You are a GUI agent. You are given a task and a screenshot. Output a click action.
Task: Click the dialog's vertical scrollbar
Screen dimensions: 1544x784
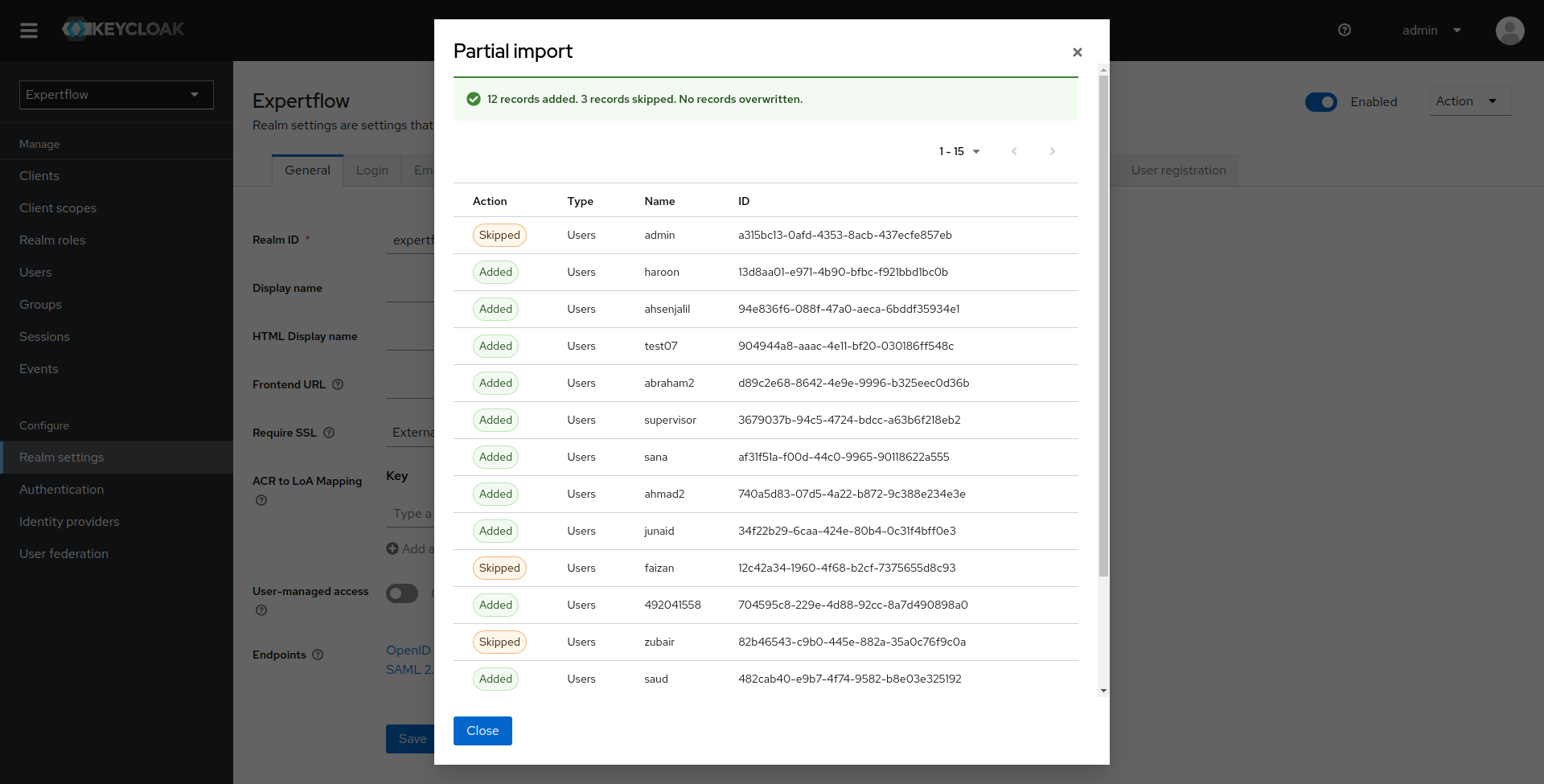tap(1103, 322)
